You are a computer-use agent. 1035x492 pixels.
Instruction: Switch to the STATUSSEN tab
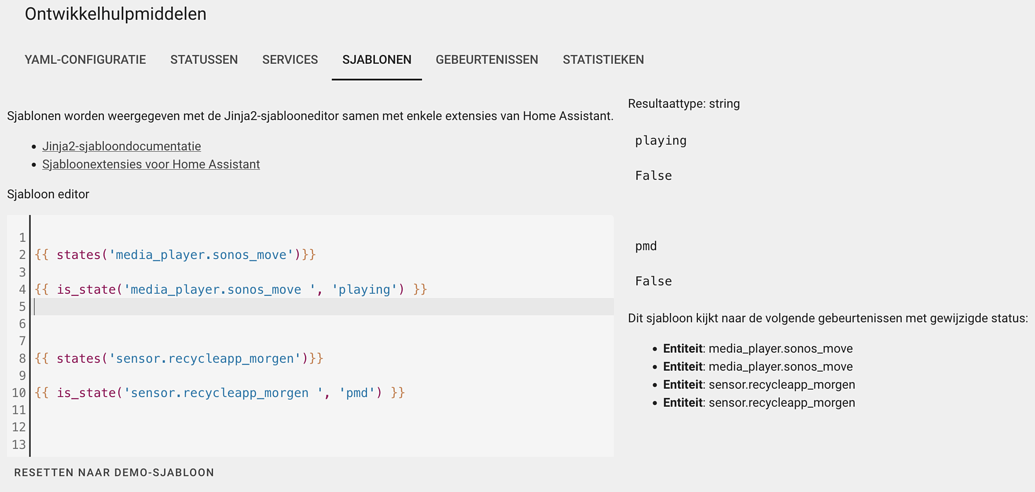pos(204,59)
